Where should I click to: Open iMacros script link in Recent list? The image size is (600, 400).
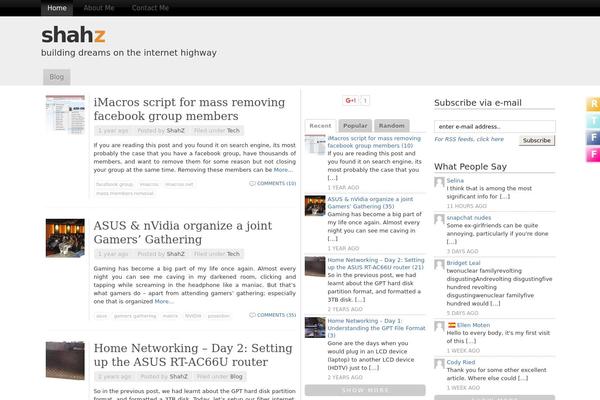(x=374, y=142)
